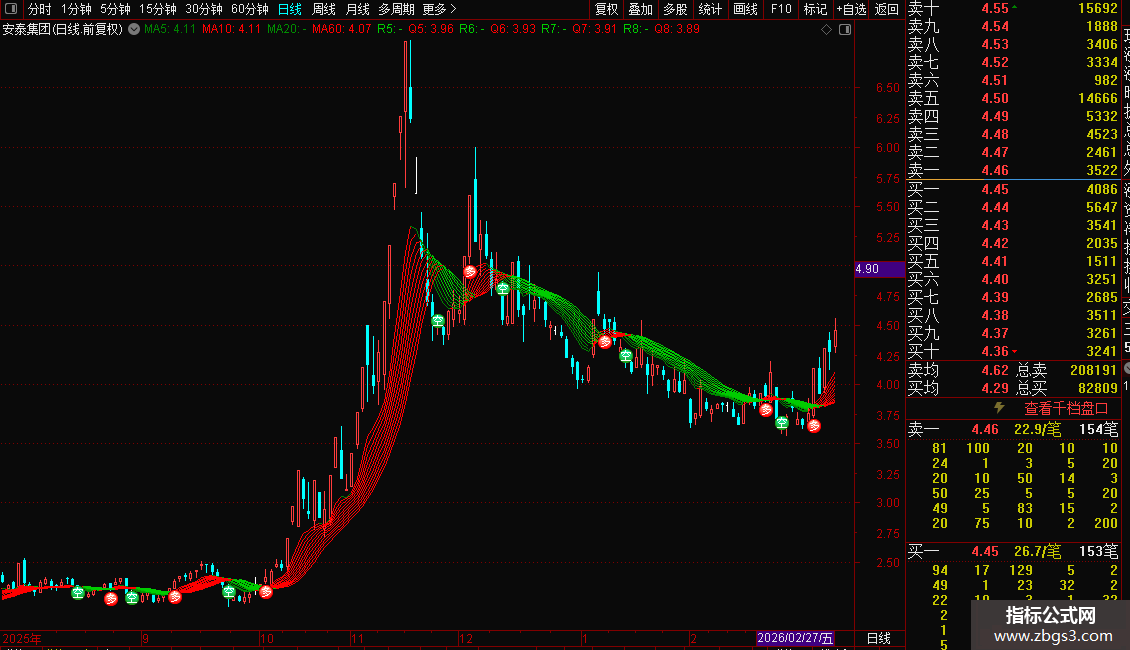Switch to the 1分钟 period tab
The height and width of the screenshot is (650, 1130).
[x=76, y=9]
